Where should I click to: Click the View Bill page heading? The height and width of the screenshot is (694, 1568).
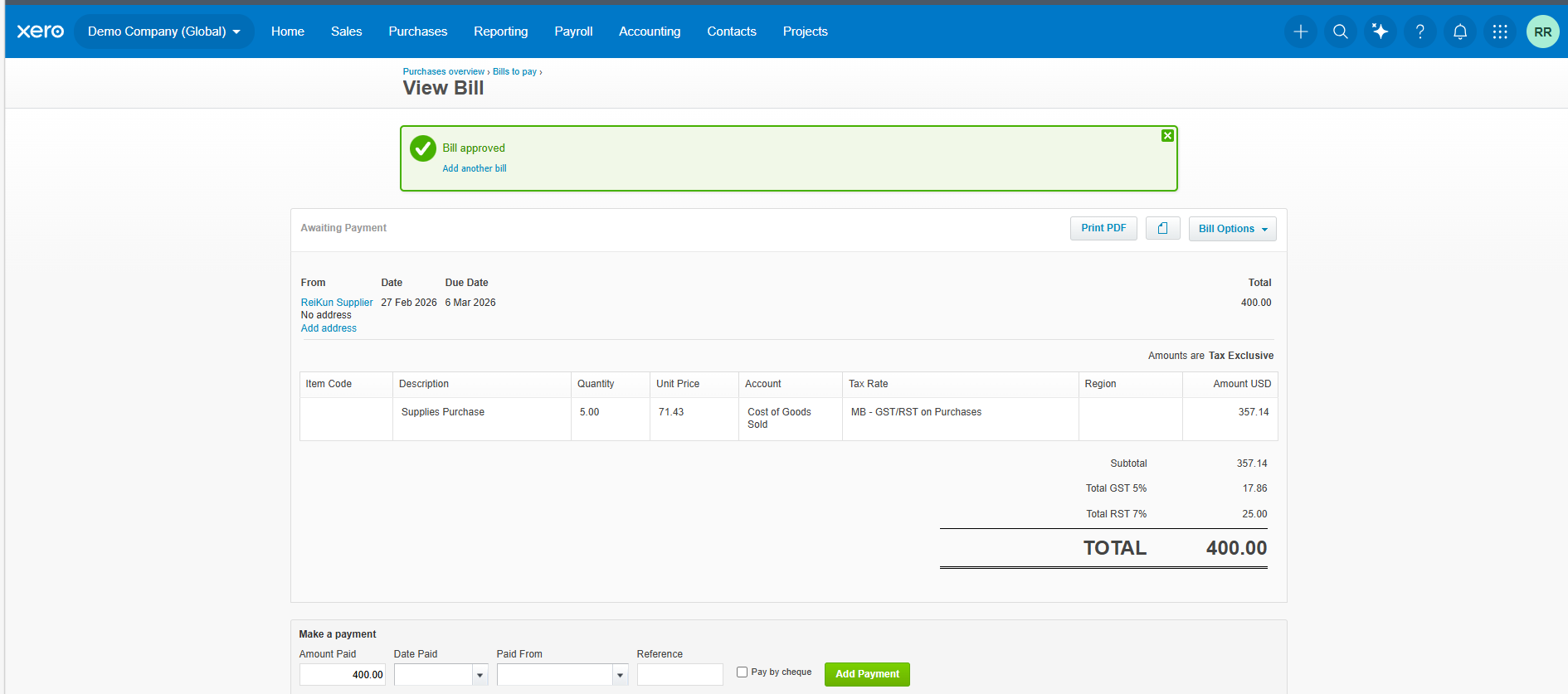click(443, 88)
